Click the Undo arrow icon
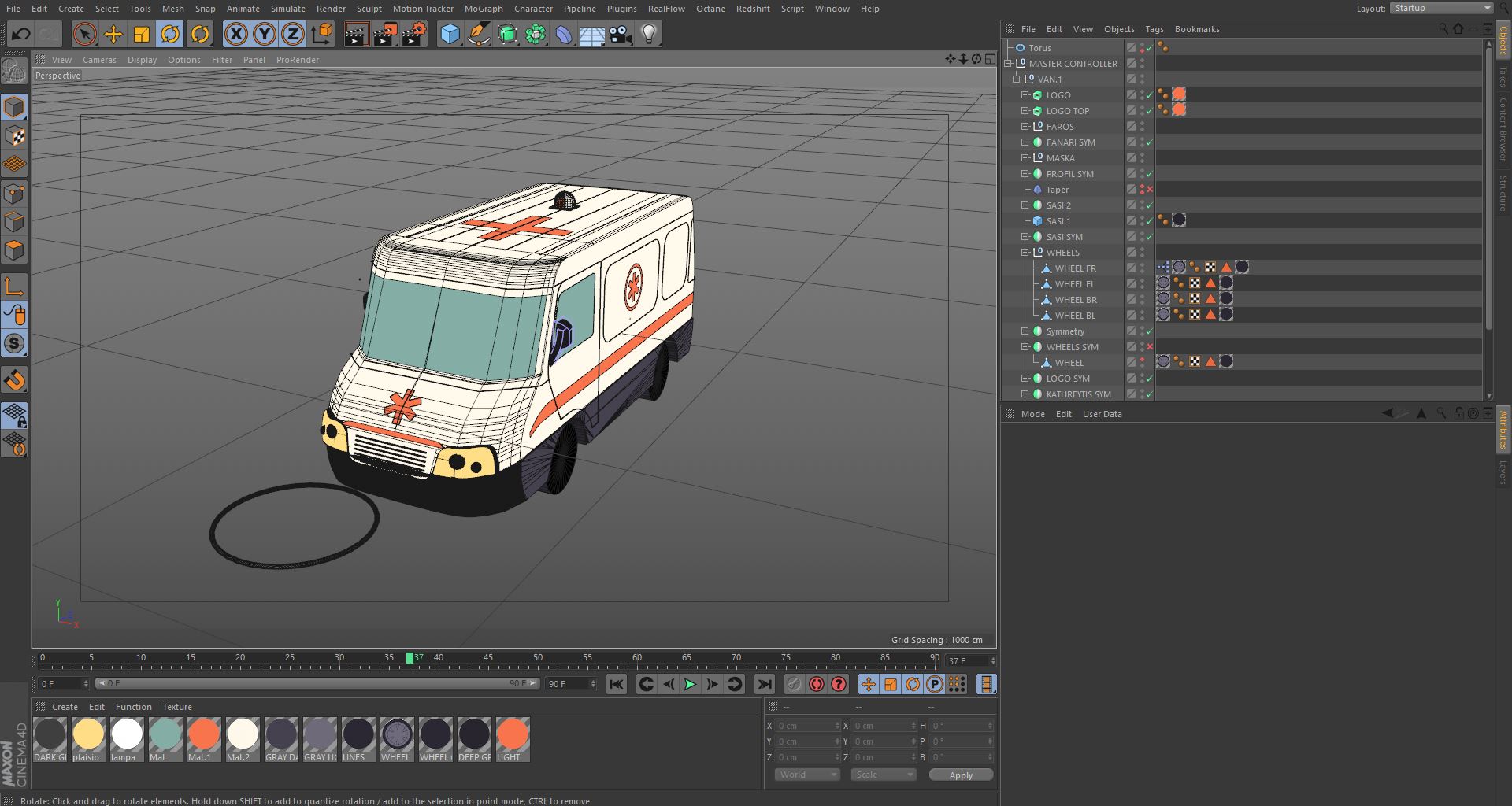This screenshot has width=1512, height=806. (x=21, y=34)
